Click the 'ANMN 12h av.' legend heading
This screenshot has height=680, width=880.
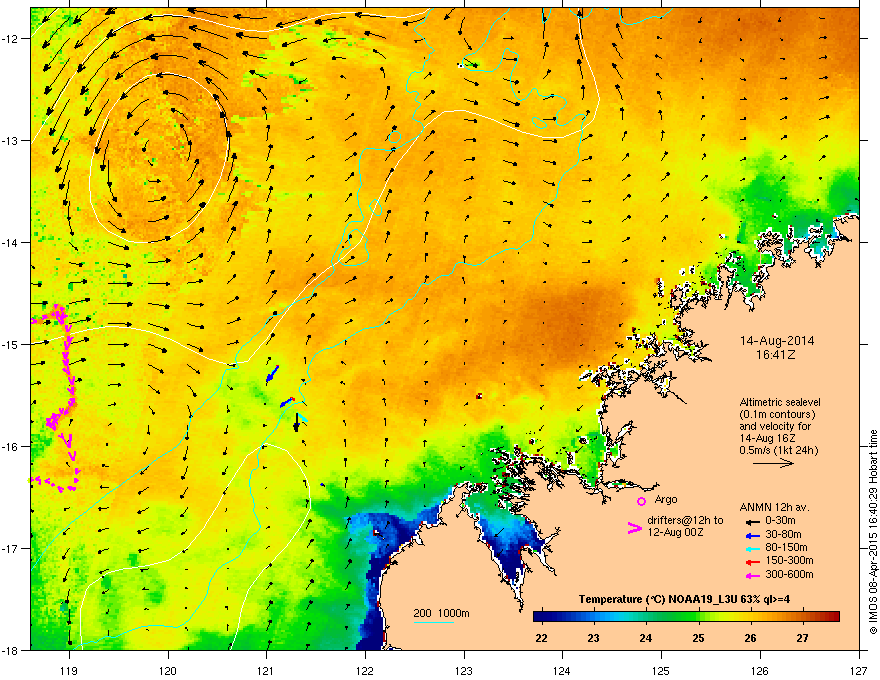774,508
